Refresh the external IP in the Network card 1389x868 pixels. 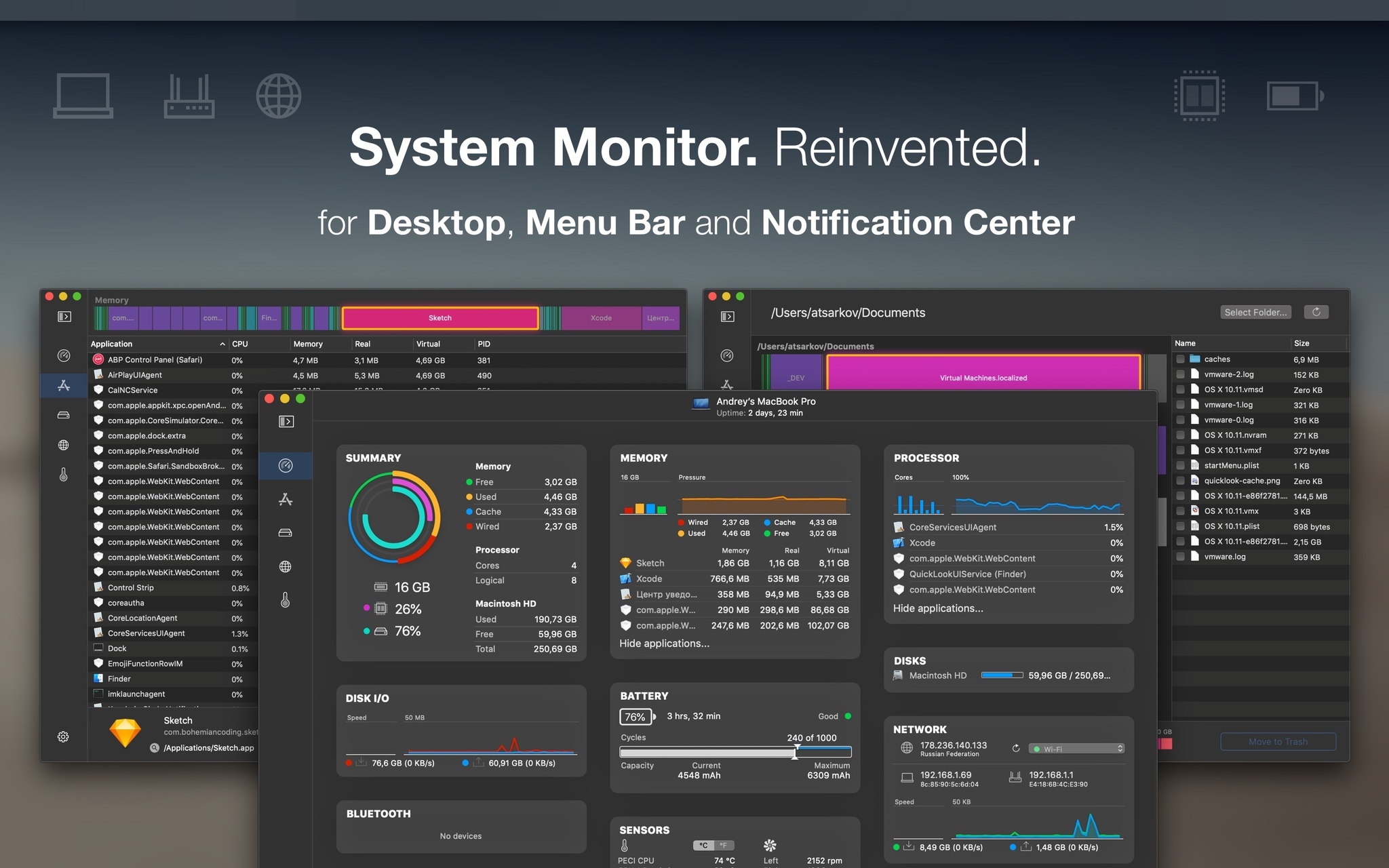tap(1016, 748)
